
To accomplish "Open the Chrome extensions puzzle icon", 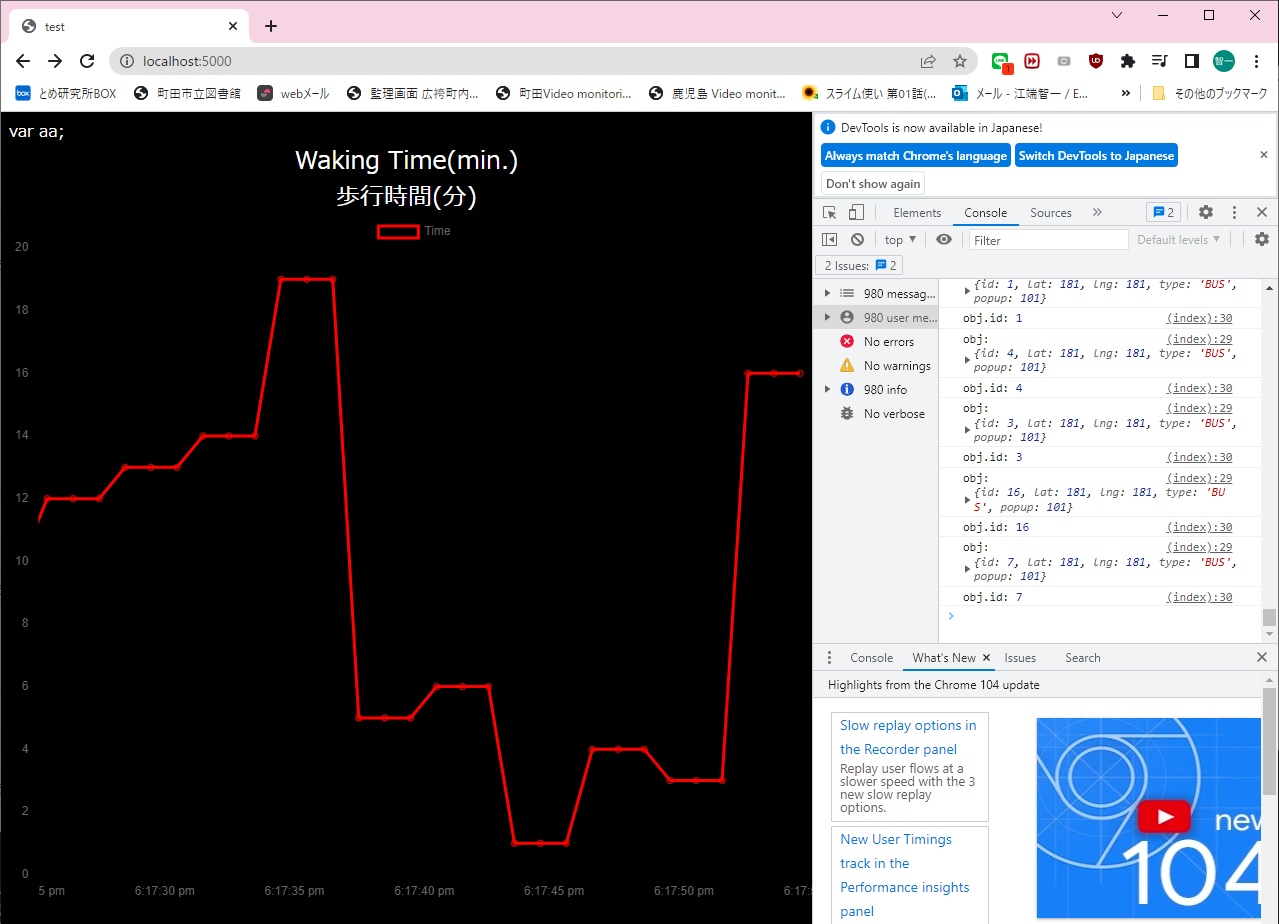I will 1128,61.
